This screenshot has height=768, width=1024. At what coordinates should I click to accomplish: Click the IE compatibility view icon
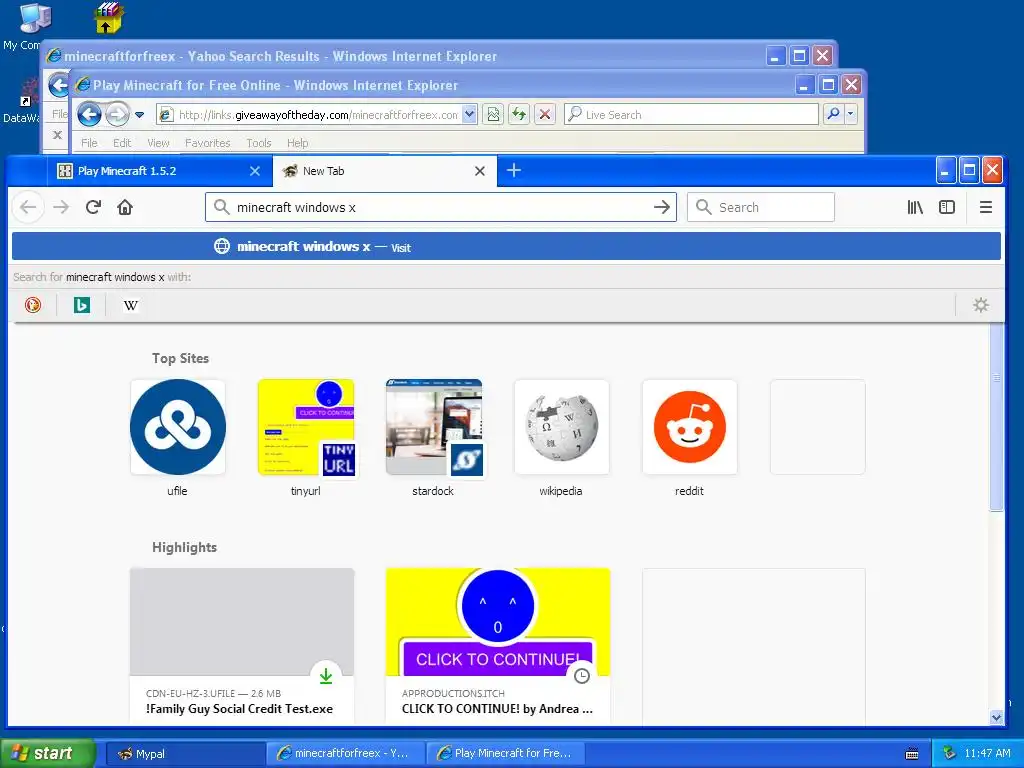pyautogui.click(x=493, y=115)
